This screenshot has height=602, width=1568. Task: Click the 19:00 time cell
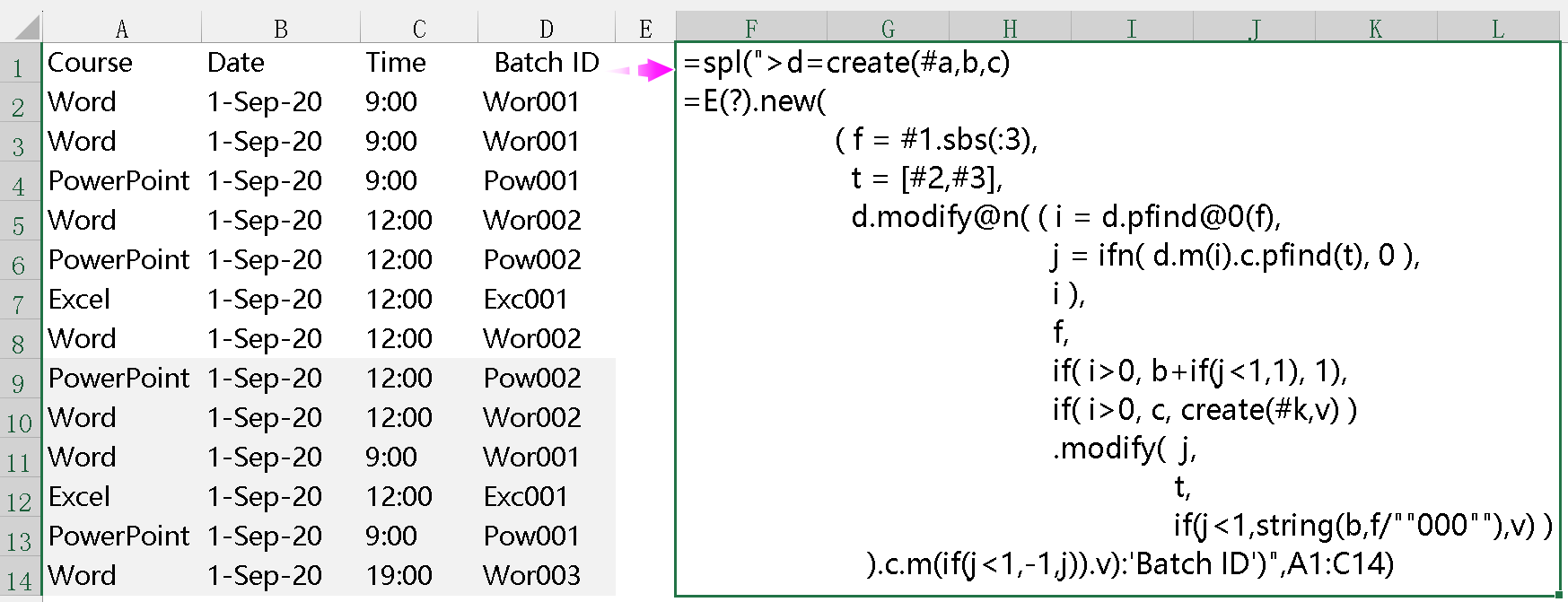[399, 575]
